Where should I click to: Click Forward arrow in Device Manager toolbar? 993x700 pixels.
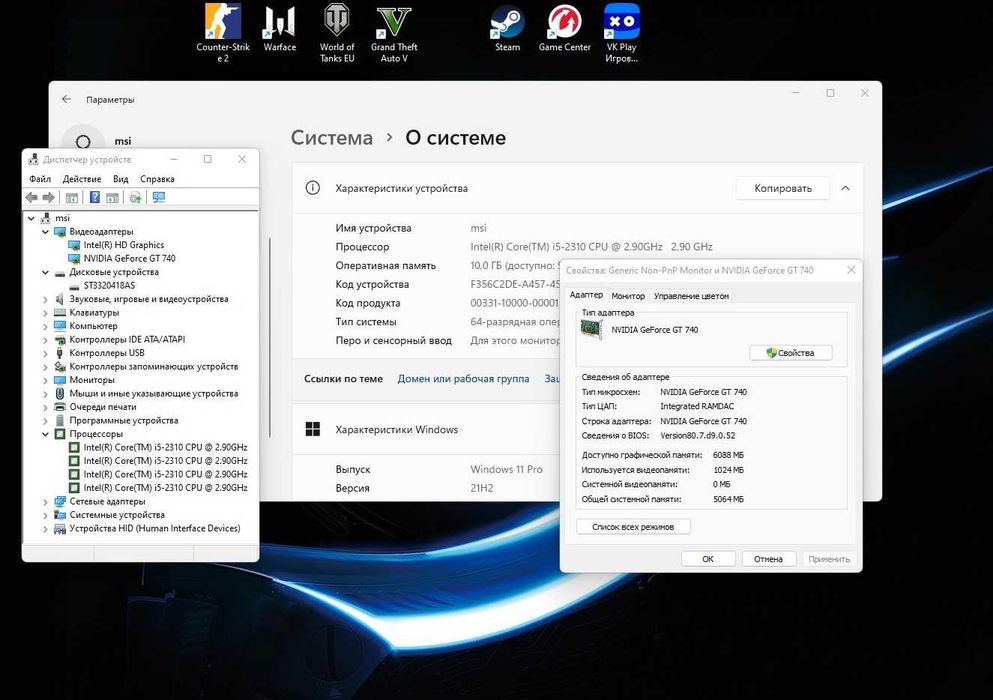coord(49,198)
